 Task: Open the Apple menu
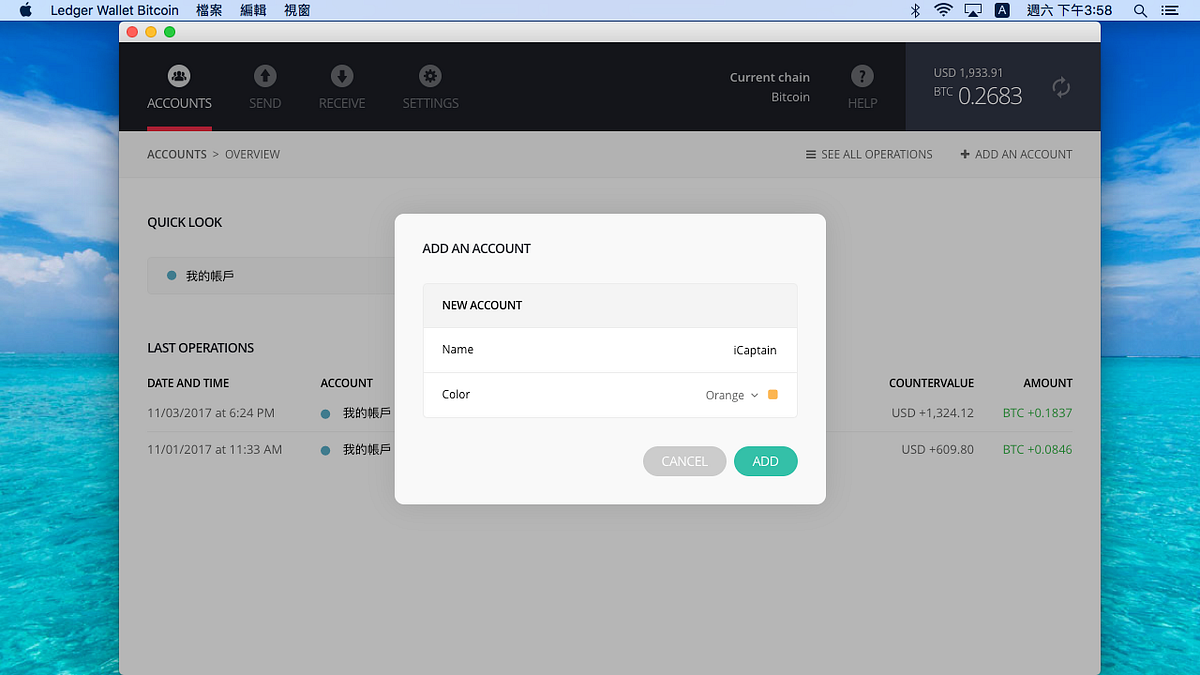26,10
